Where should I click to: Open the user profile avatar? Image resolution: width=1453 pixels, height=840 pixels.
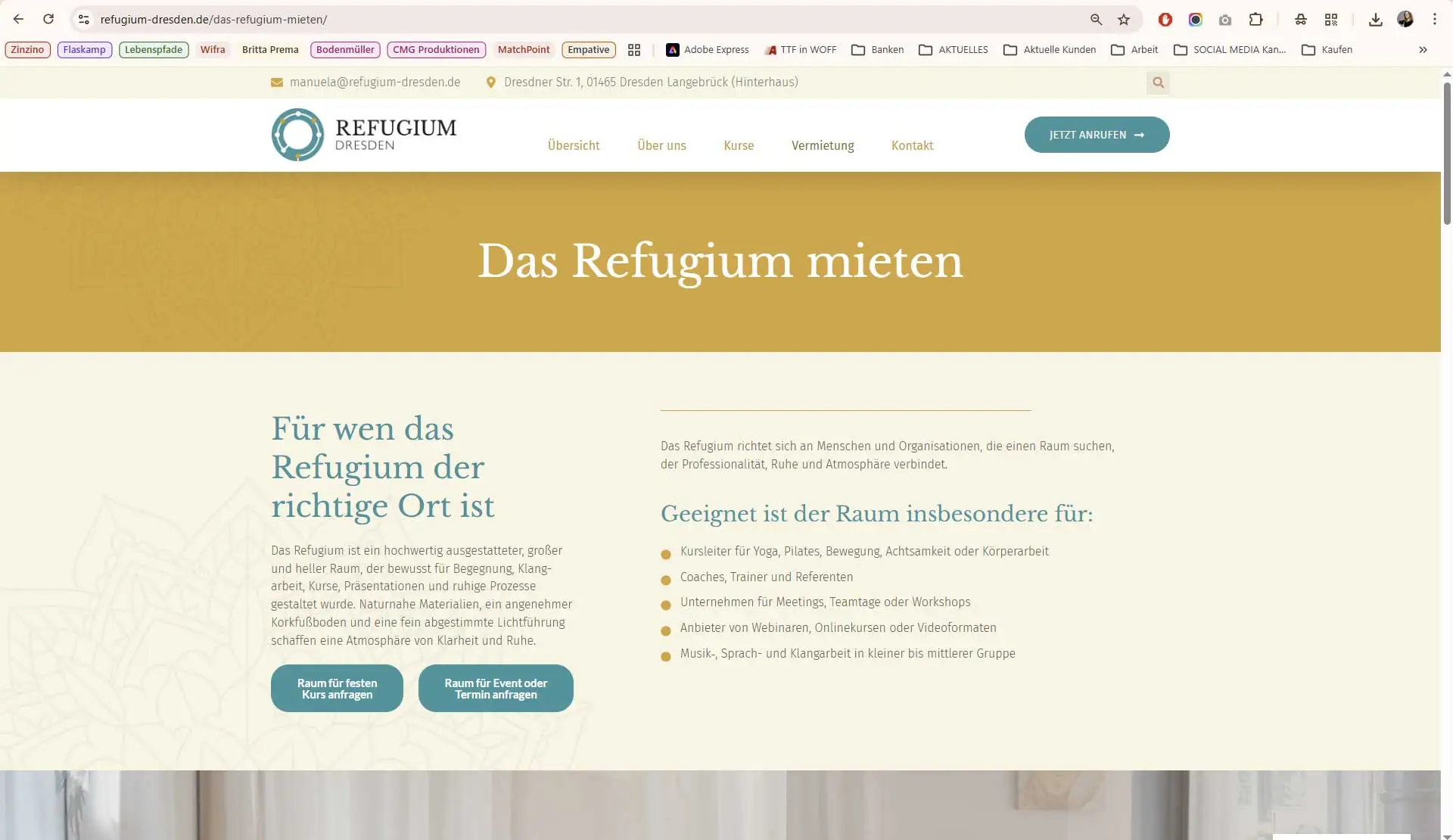(x=1405, y=20)
